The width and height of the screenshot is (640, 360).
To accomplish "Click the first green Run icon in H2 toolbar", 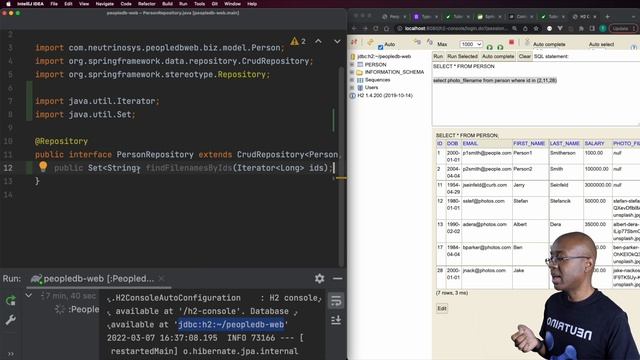I will [490, 46].
